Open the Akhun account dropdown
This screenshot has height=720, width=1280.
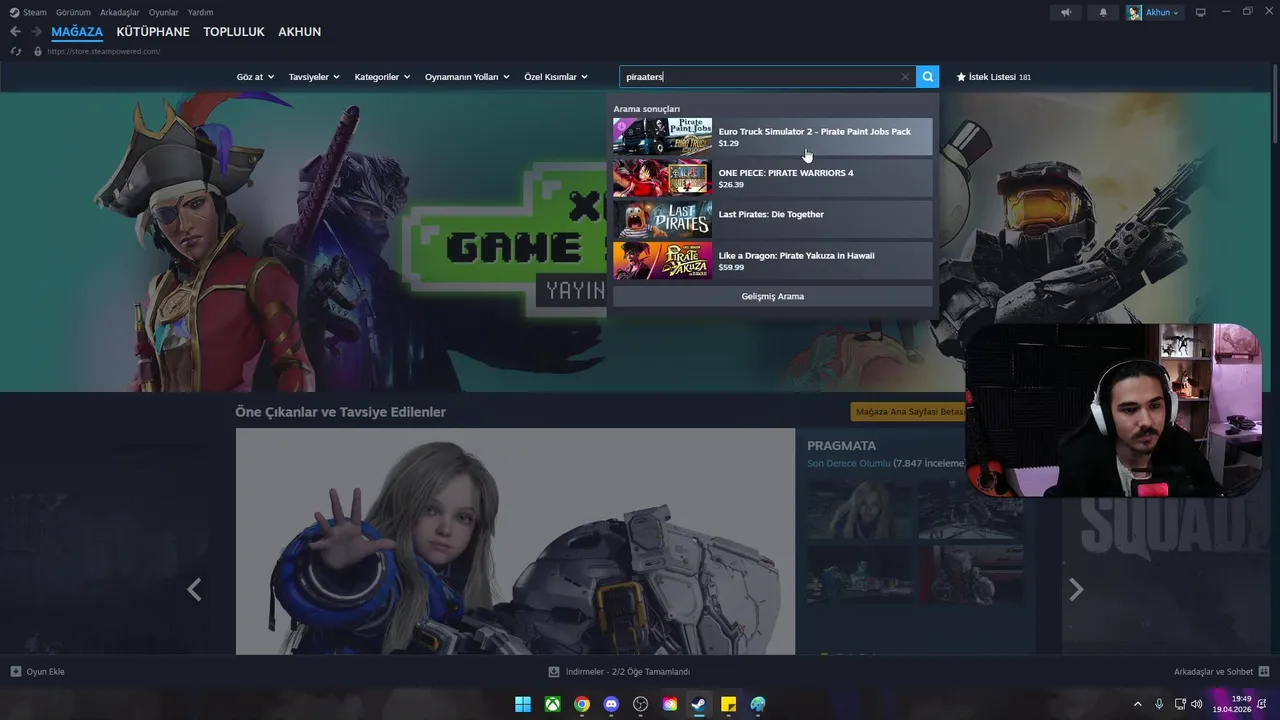pyautogui.click(x=1154, y=12)
